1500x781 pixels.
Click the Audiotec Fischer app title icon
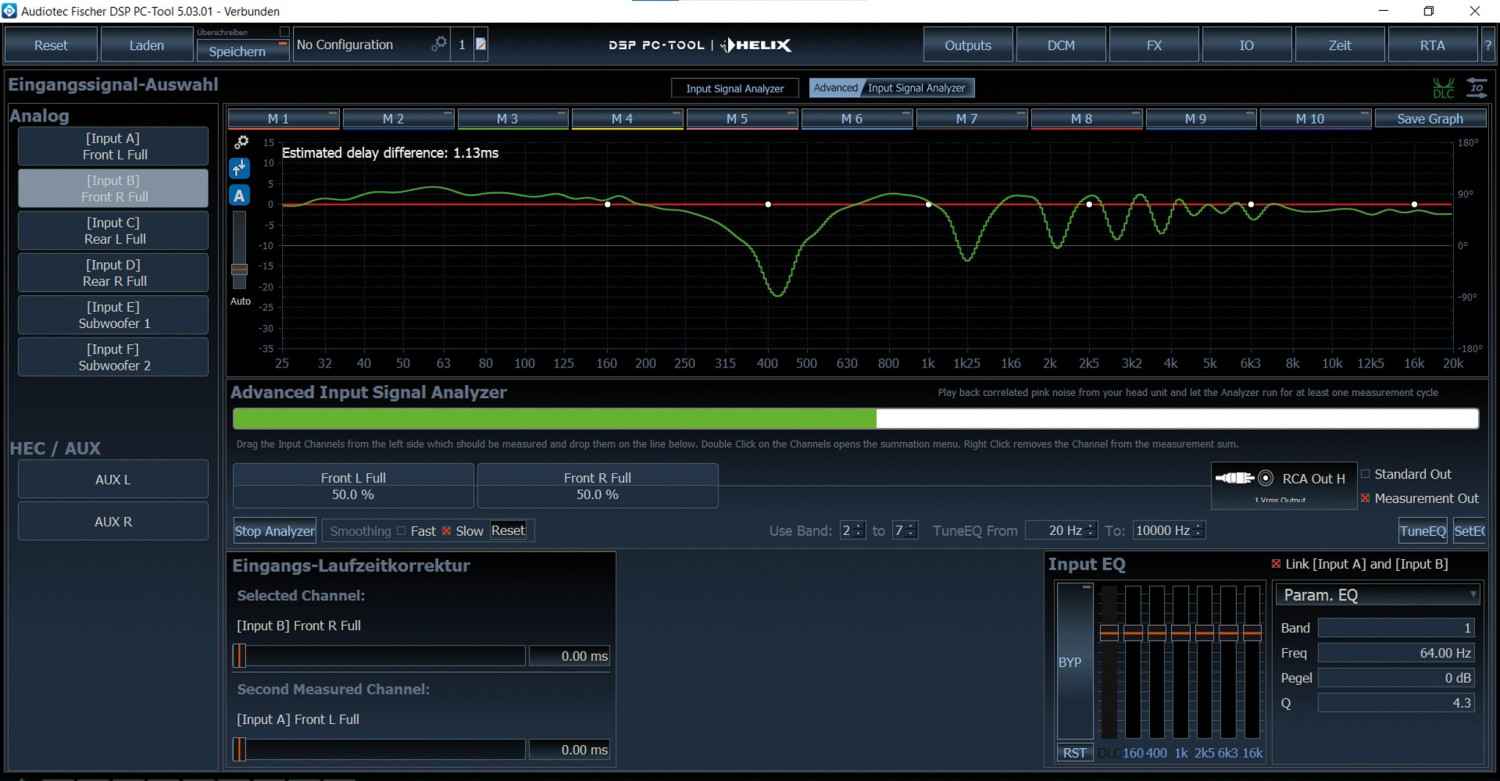(x=10, y=11)
